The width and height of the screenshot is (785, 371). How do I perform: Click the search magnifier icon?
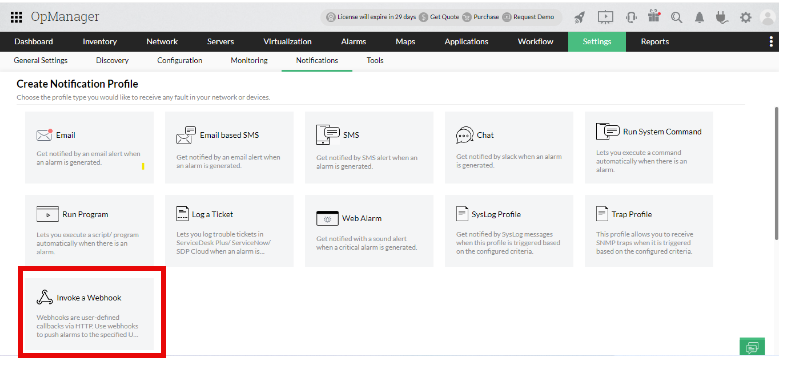pos(677,18)
